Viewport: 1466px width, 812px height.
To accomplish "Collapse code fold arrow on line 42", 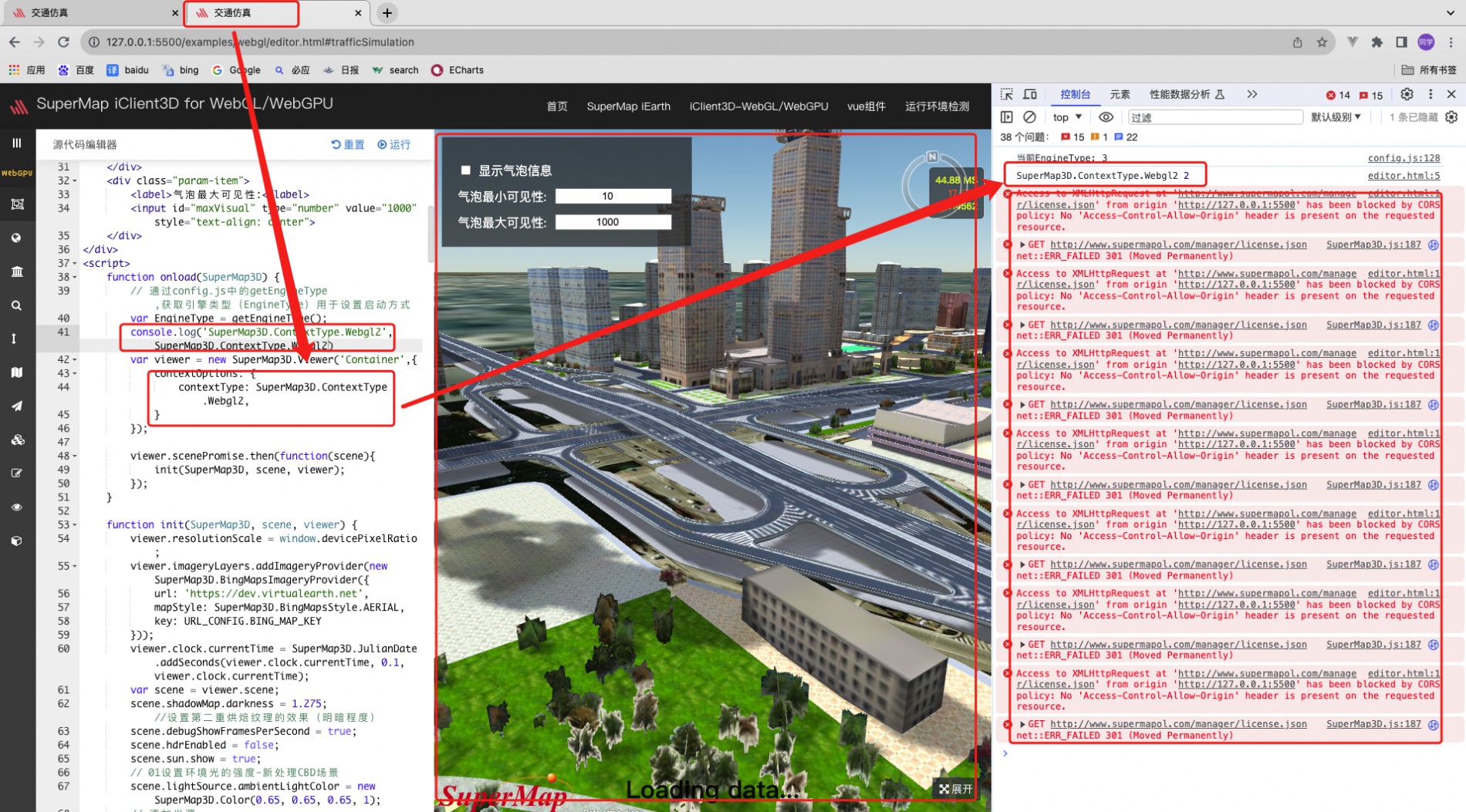I will (75, 360).
